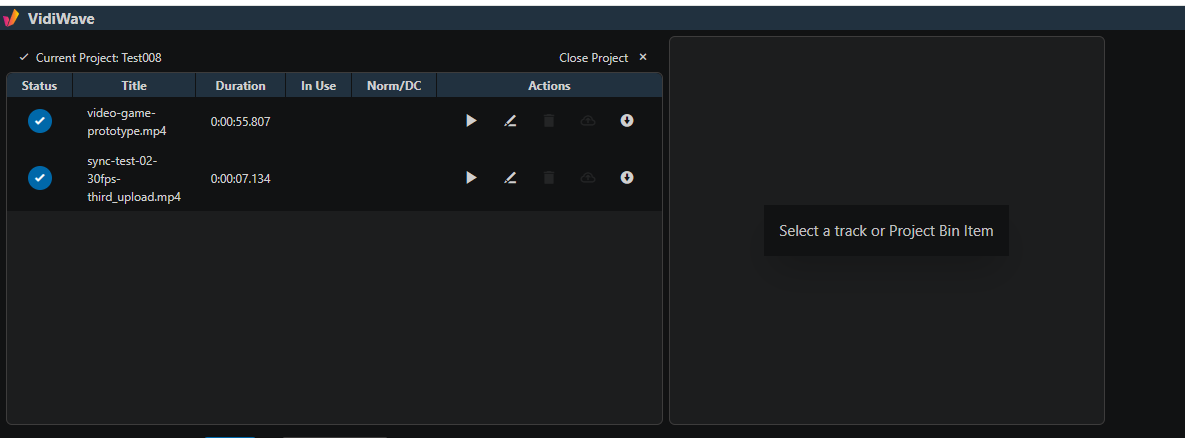
Task: Download the sync-test-02 file using arrow icon
Action: click(x=627, y=177)
